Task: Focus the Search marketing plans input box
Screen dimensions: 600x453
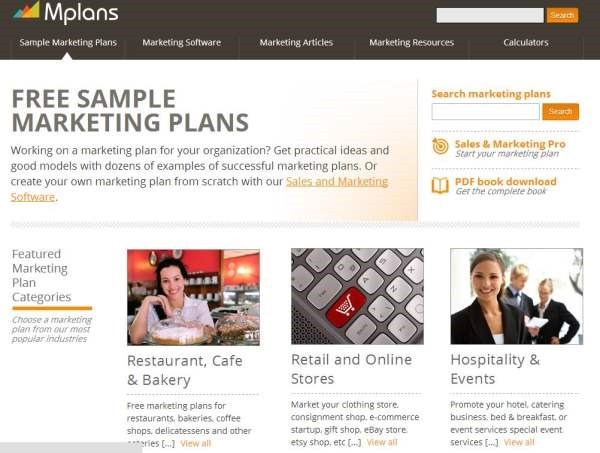Action: 486,112
